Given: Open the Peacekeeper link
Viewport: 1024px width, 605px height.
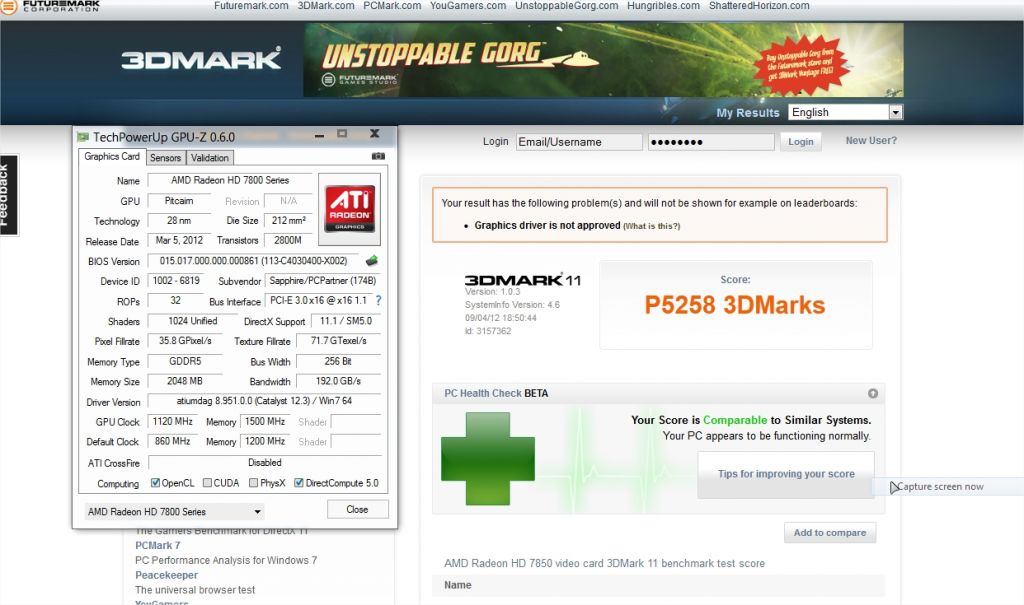Looking at the screenshot, I should tap(166, 575).
